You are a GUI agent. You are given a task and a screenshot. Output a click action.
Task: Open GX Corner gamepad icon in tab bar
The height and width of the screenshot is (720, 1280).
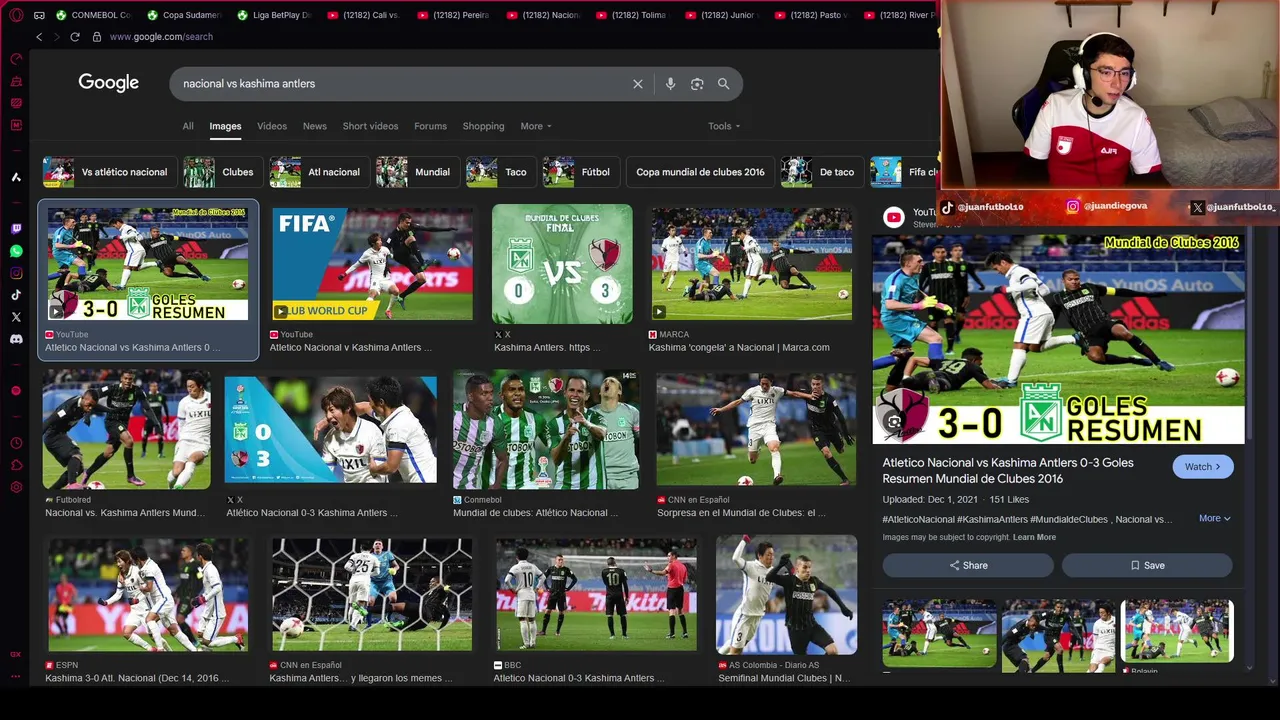39,15
